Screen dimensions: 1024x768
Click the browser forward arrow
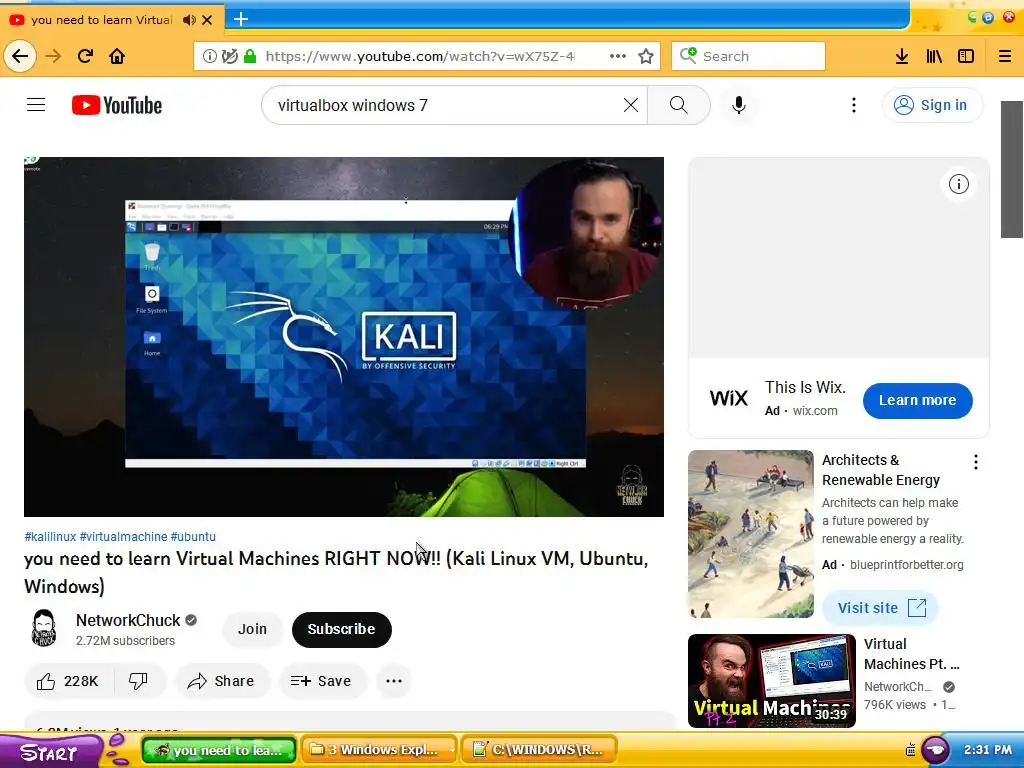point(53,56)
